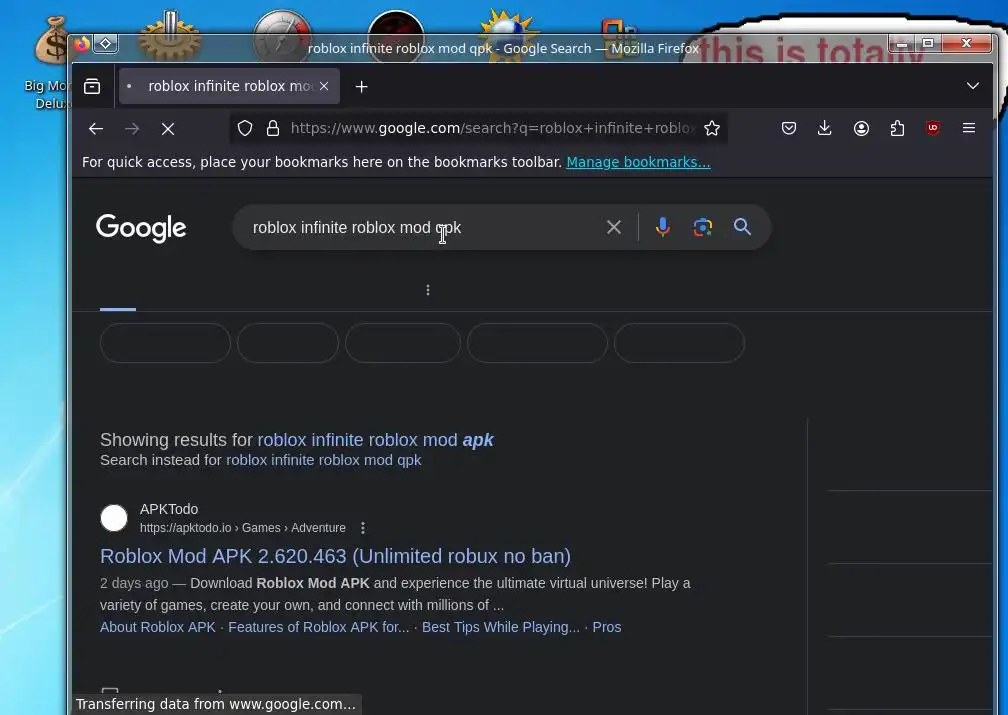This screenshot has height=715, width=1008.
Task: Bookmark this page with the star icon
Action: (712, 129)
